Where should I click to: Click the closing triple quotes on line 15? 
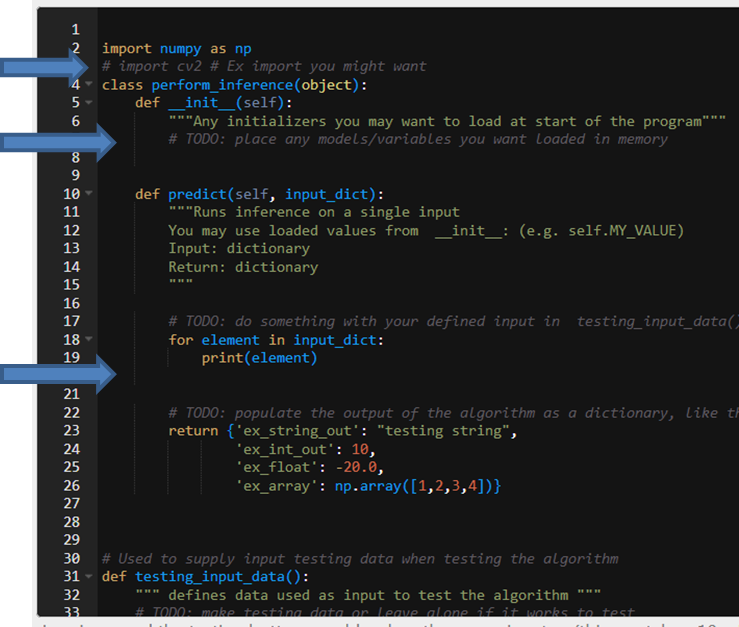[181, 283]
